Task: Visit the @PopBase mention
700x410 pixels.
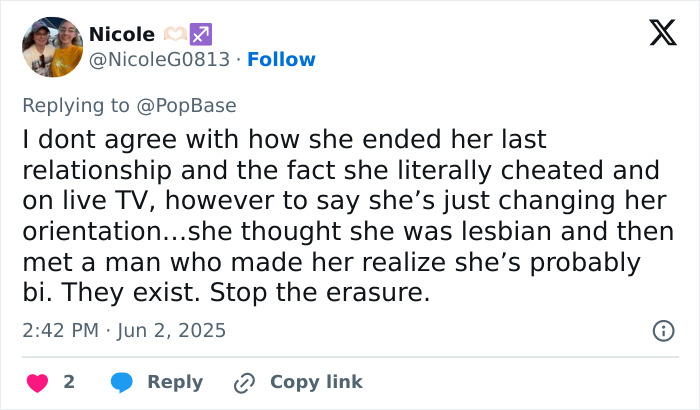Action: click(194, 104)
